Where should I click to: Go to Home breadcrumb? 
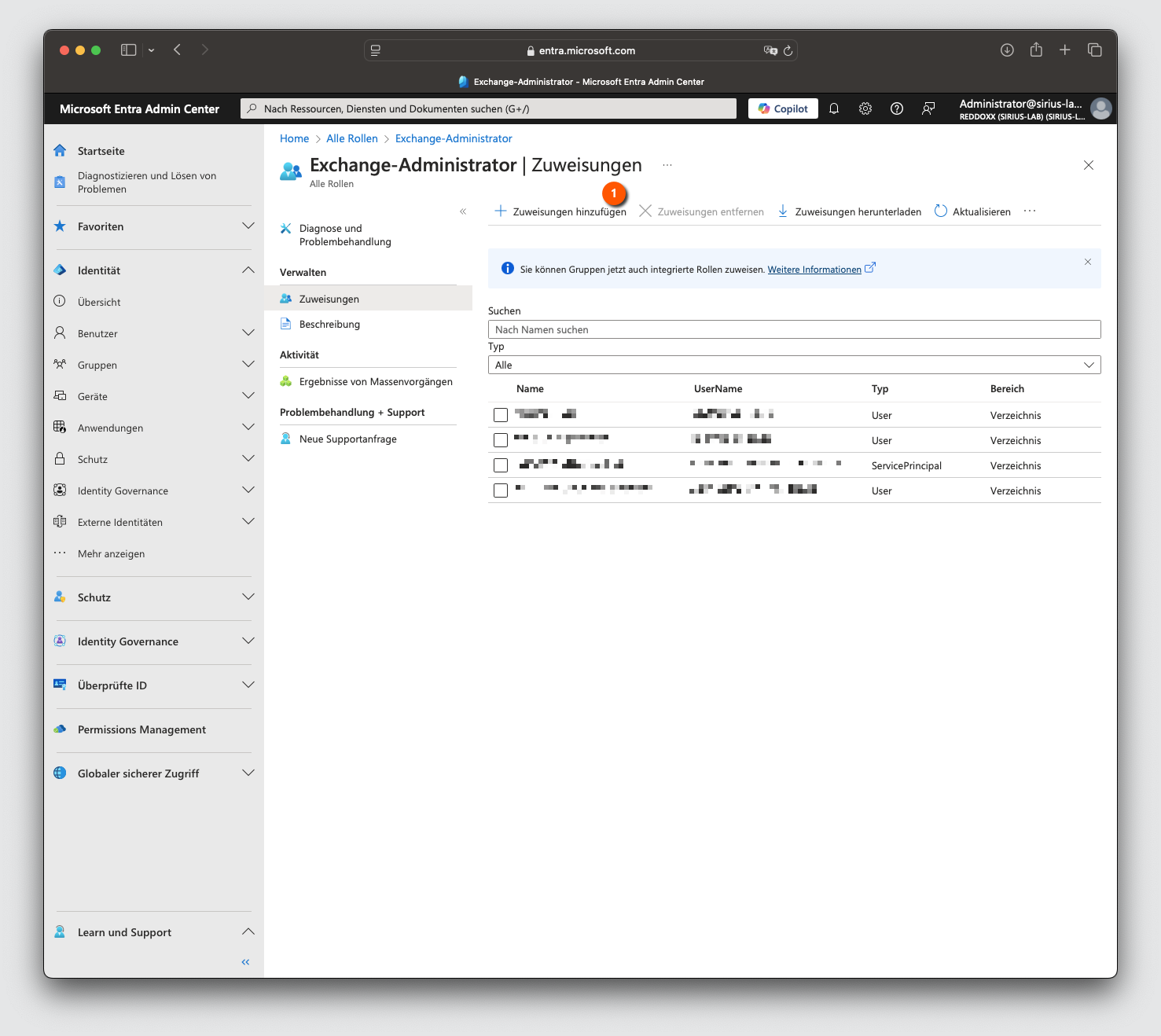pyautogui.click(x=294, y=138)
